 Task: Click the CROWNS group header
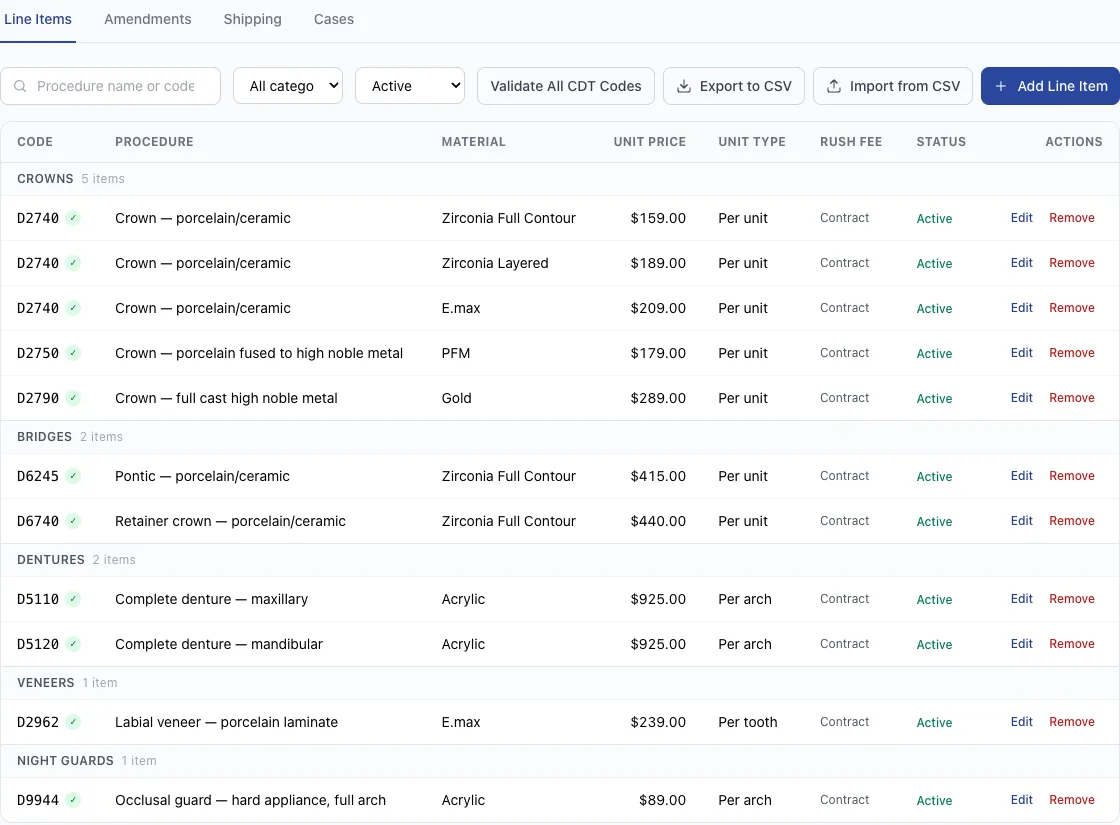560,179
